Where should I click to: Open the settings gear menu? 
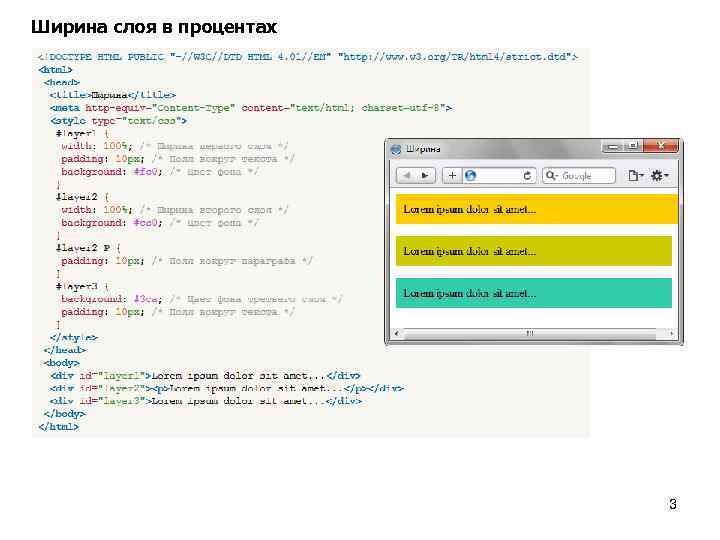[x=659, y=175]
